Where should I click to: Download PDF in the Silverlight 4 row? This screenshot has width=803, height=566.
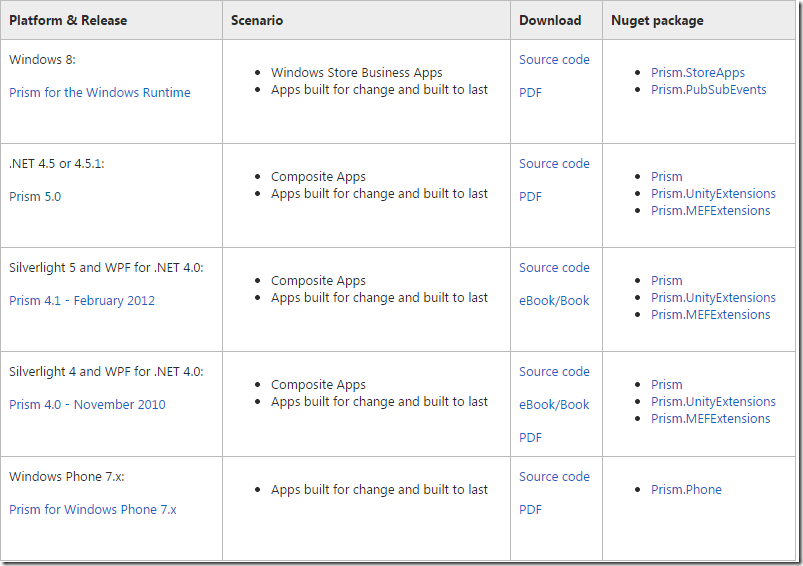click(530, 437)
